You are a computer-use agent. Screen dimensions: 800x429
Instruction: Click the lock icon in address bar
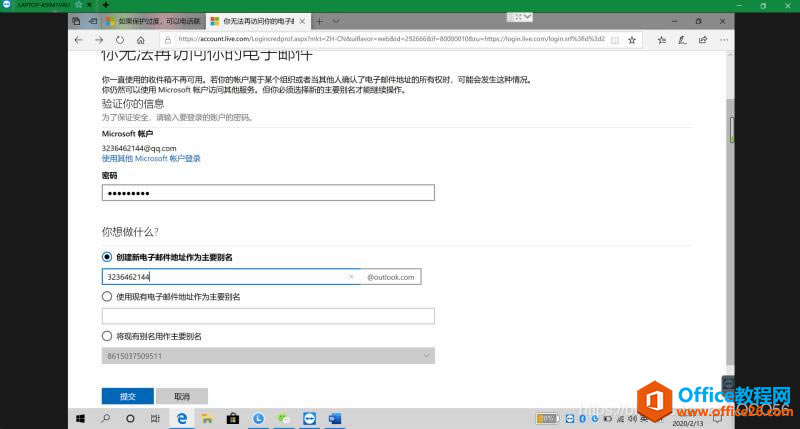[x=167, y=40]
